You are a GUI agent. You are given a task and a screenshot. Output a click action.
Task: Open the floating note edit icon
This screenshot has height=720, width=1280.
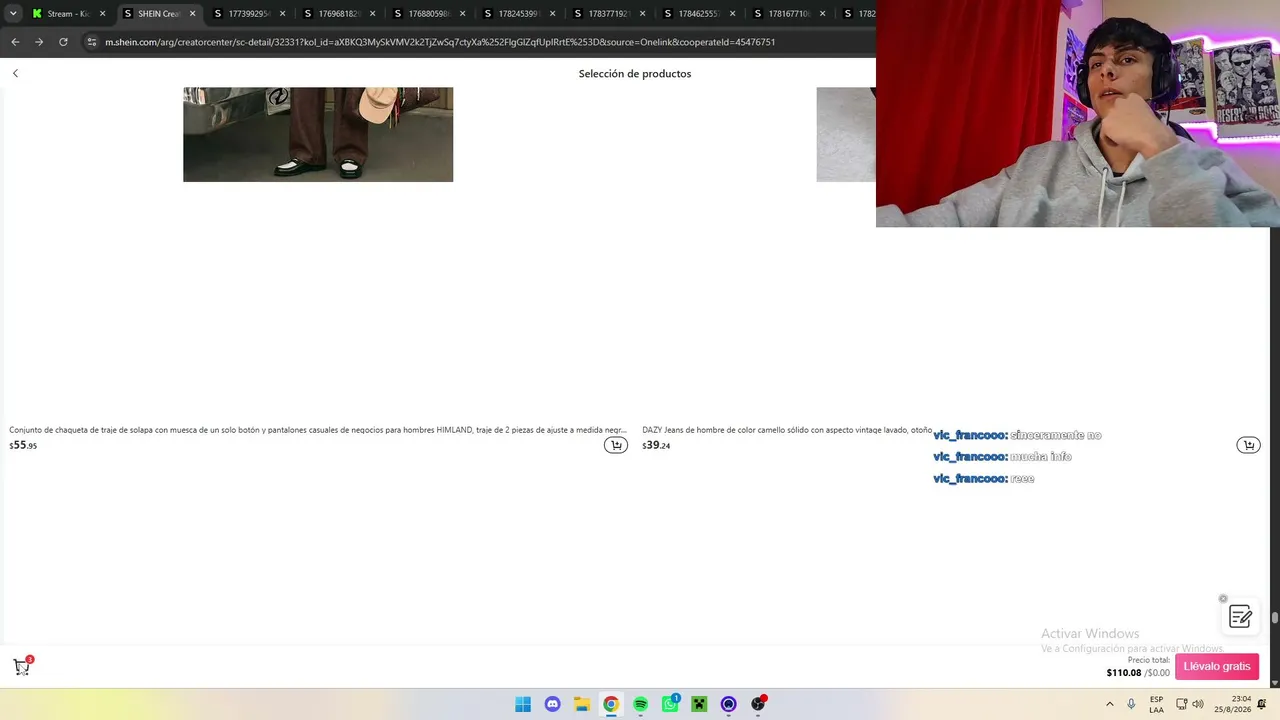[1240, 617]
